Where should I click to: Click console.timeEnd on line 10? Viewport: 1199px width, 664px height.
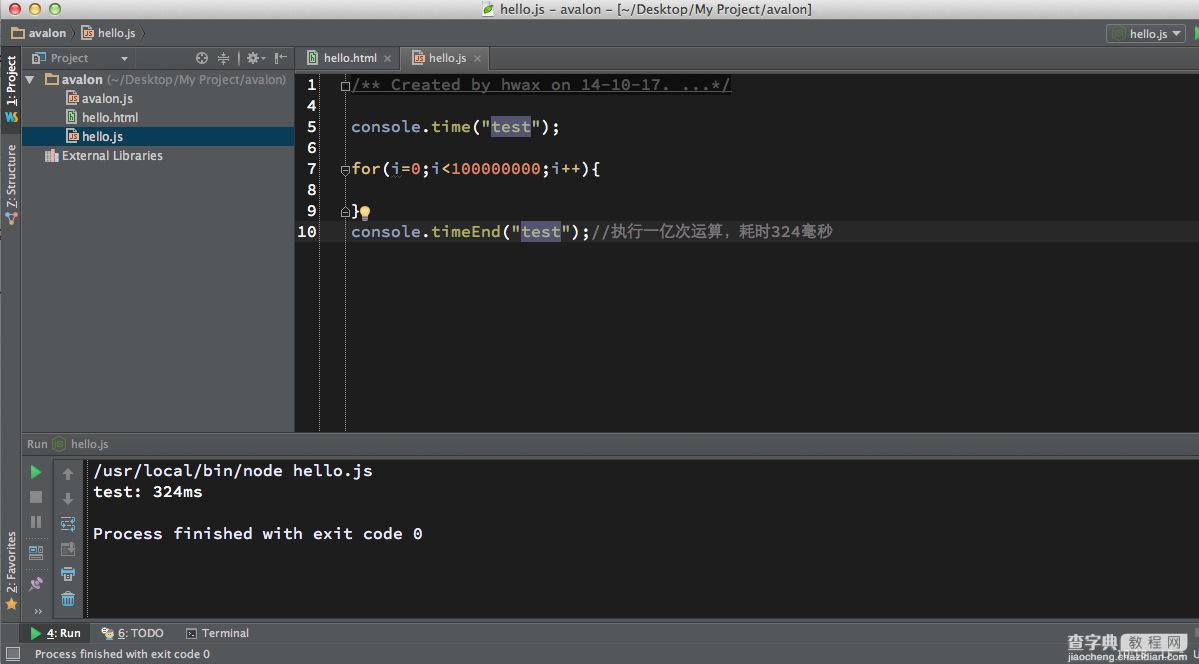426,232
